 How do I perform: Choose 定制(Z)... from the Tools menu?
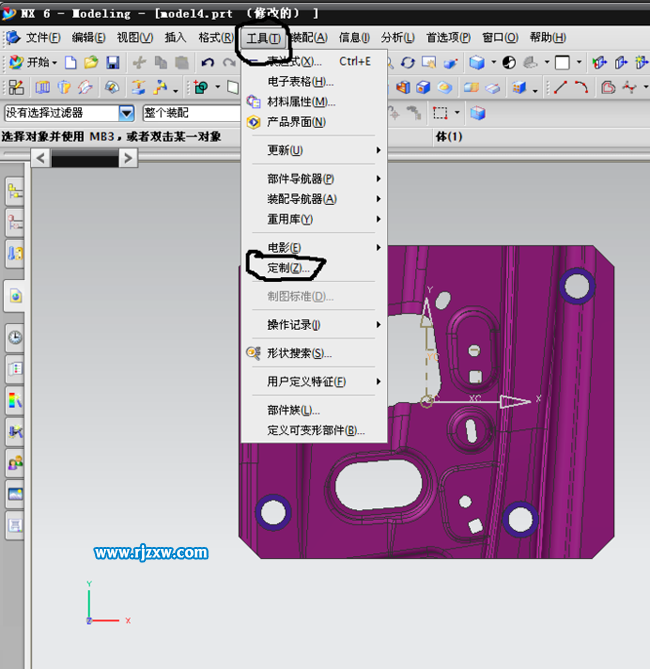pyautogui.click(x=314, y=268)
